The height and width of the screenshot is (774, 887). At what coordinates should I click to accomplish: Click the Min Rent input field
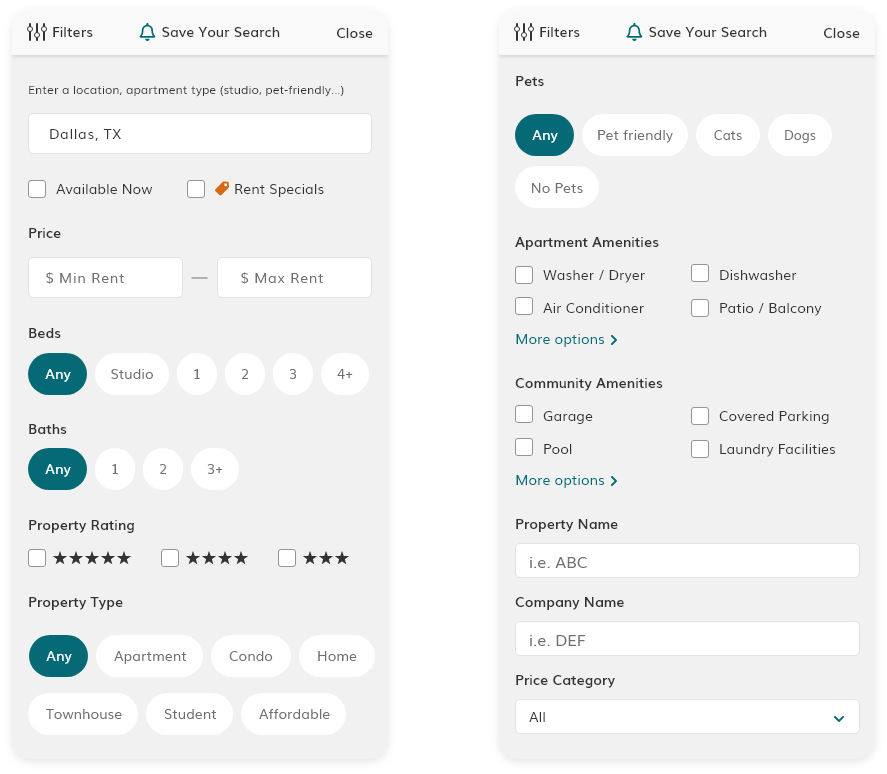tap(106, 278)
